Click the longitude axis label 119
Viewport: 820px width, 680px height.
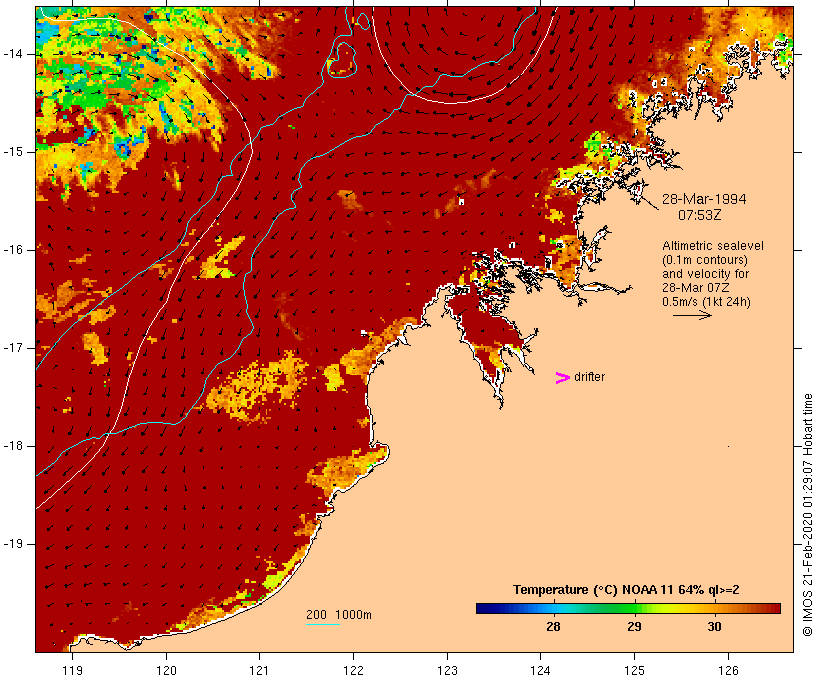(x=72, y=670)
